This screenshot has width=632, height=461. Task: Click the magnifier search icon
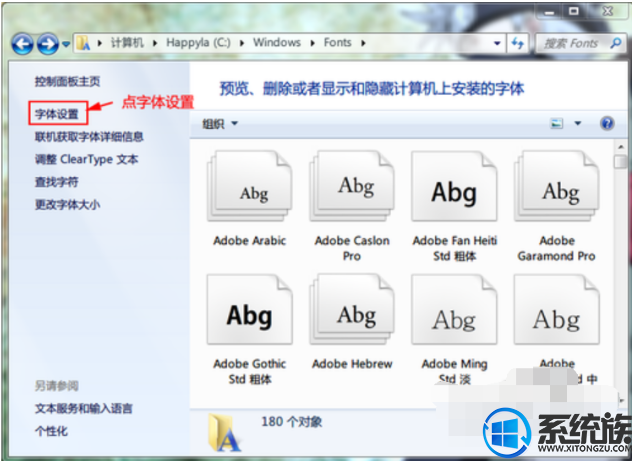(616, 43)
